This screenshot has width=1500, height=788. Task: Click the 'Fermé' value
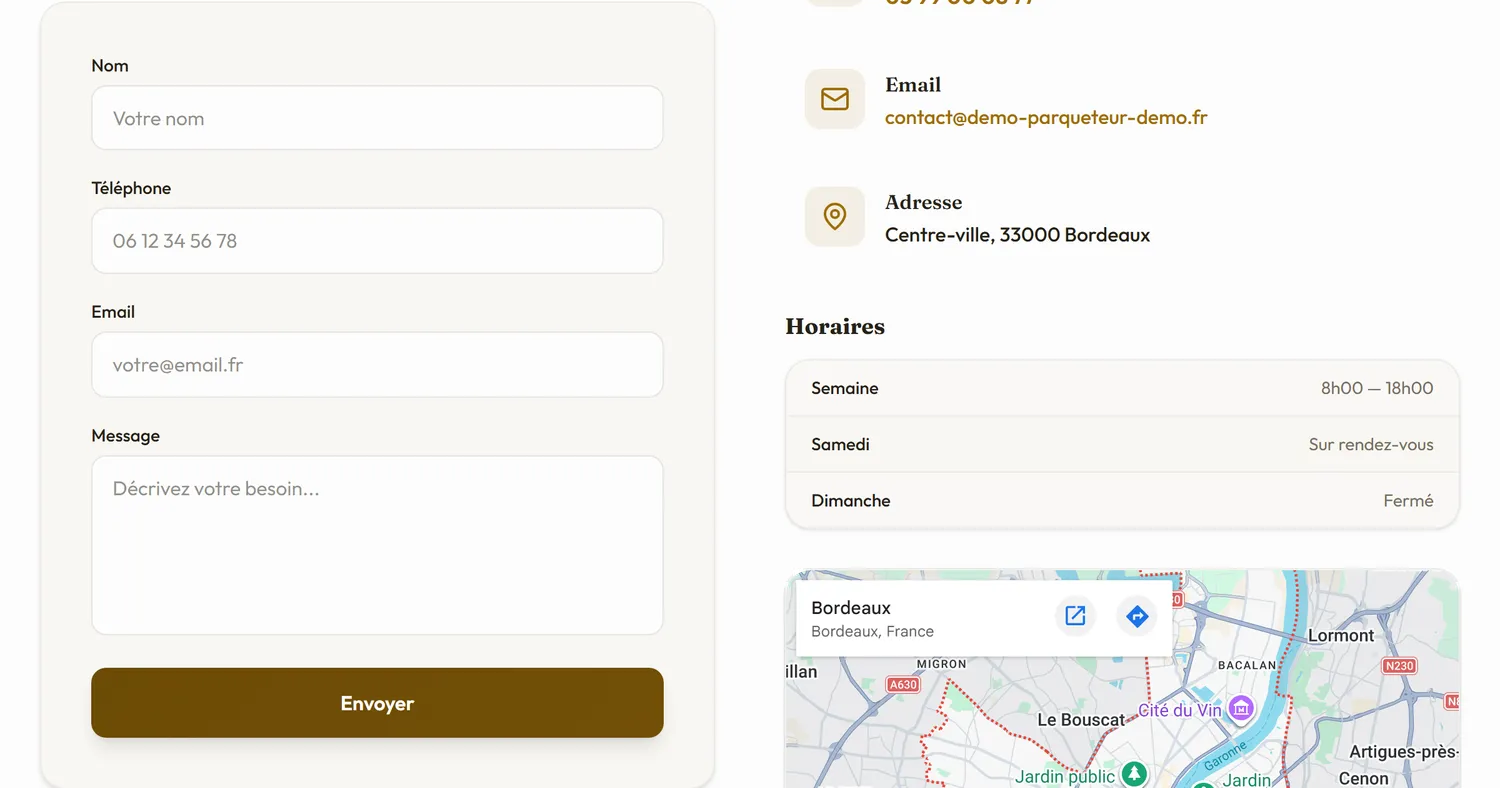coord(1408,500)
